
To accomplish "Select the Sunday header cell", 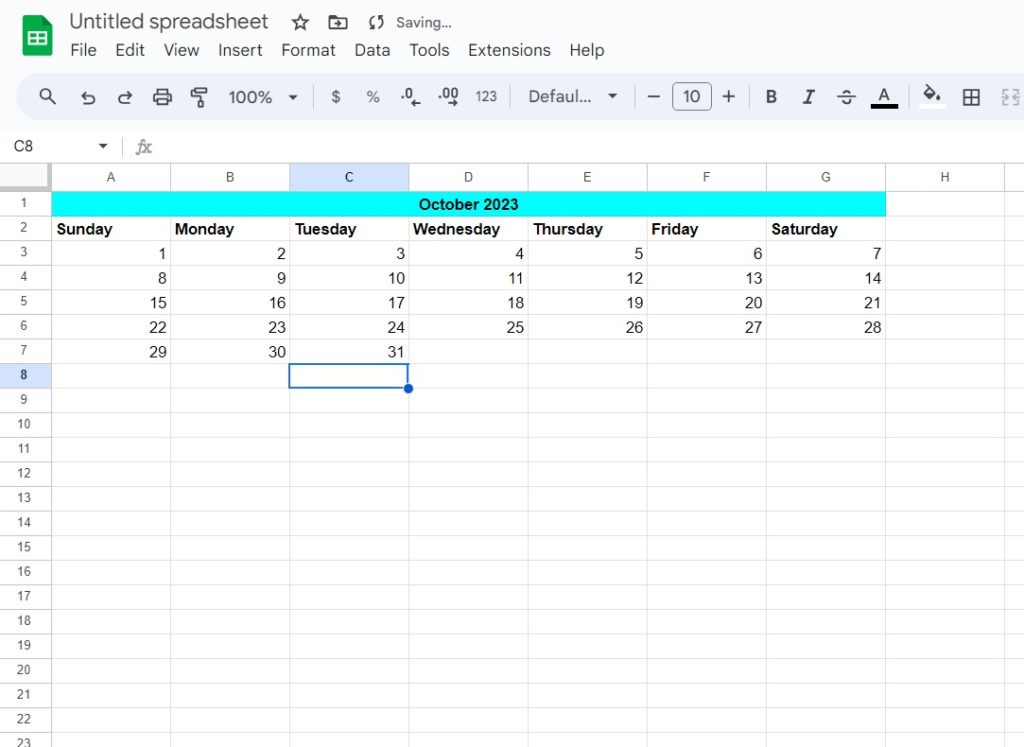I will point(111,229).
